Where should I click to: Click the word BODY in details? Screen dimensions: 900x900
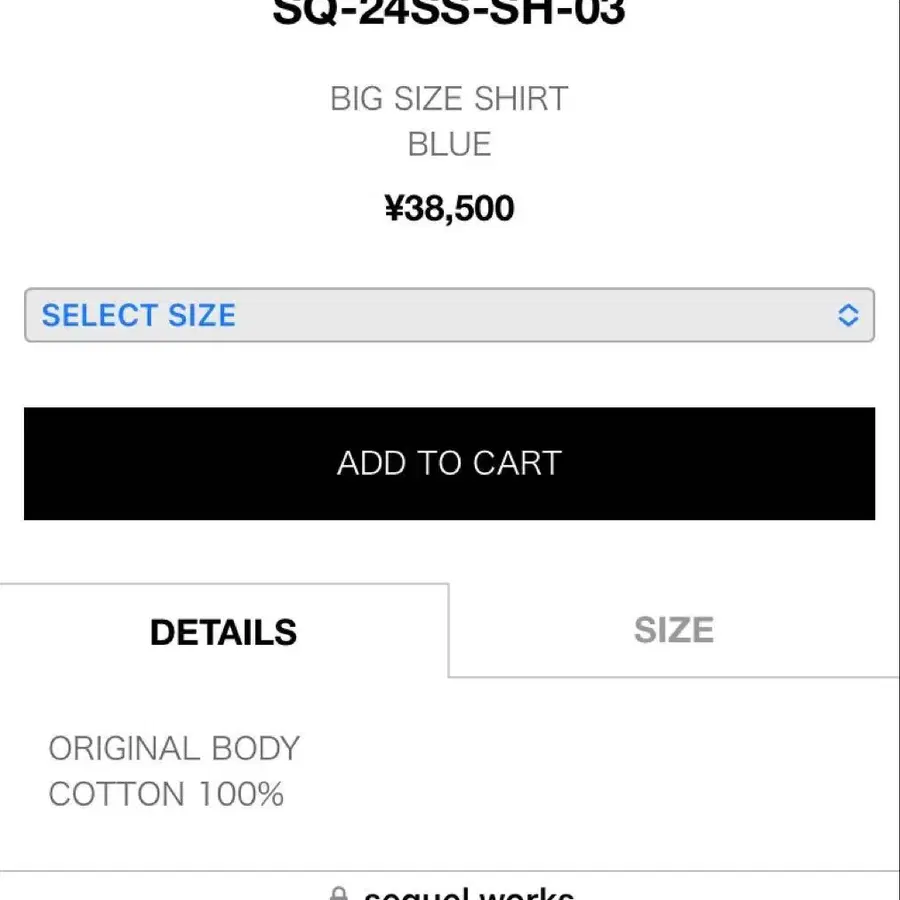tap(255, 748)
